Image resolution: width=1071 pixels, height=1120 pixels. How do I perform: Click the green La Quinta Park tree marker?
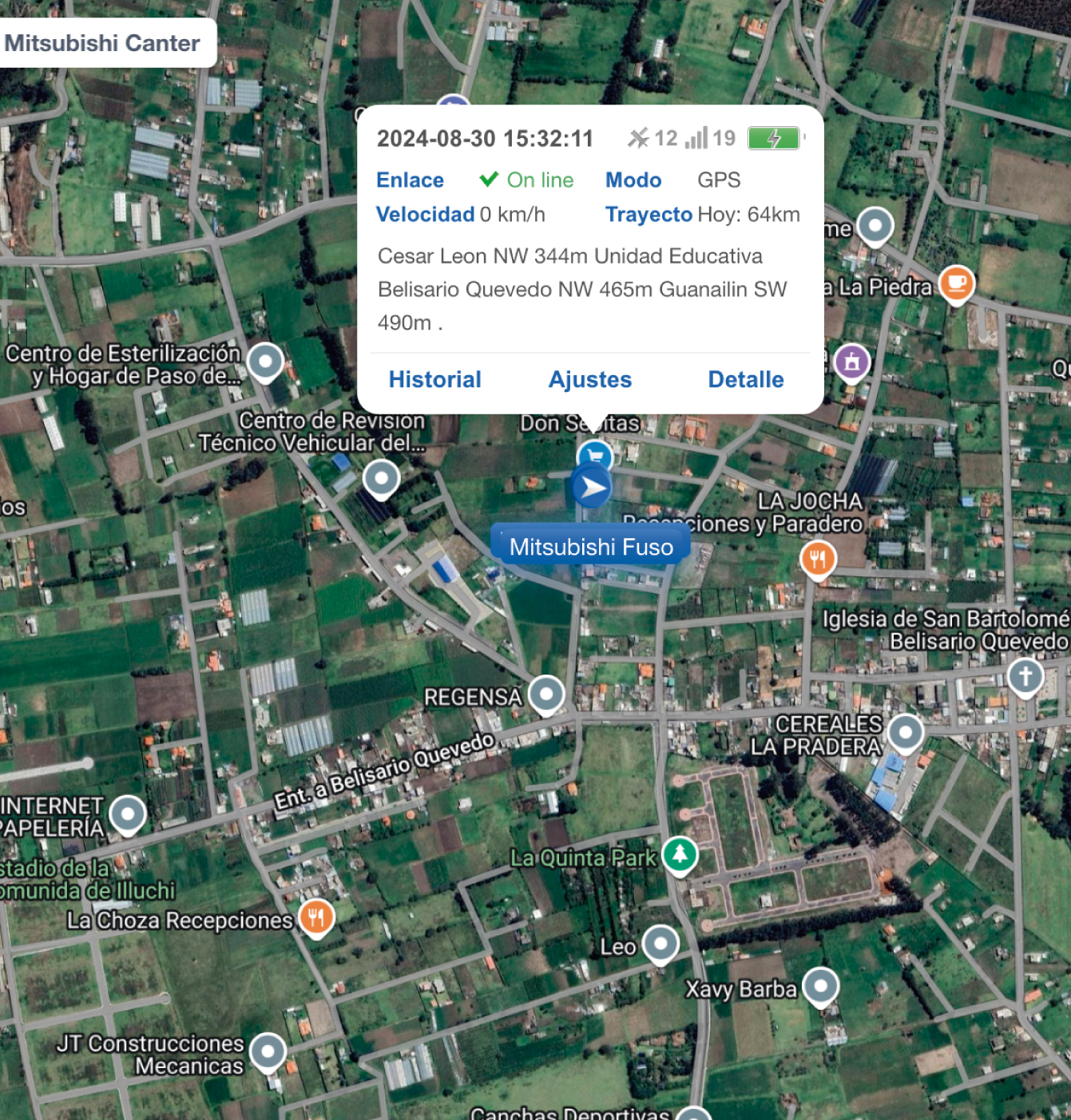pyautogui.click(x=680, y=856)
